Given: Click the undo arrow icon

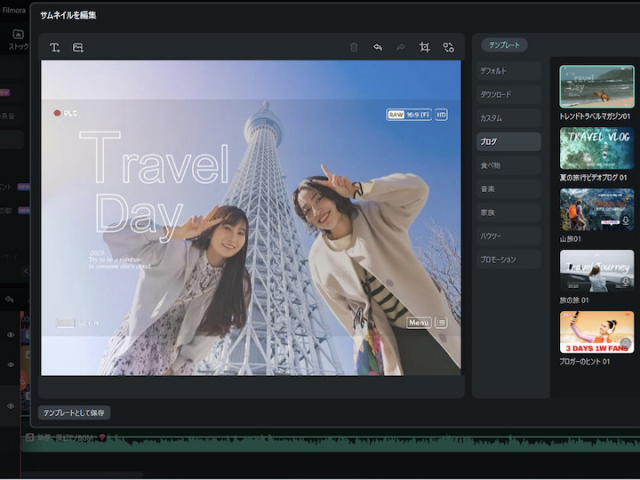Looking at the screenshot, I should point(378,47).
